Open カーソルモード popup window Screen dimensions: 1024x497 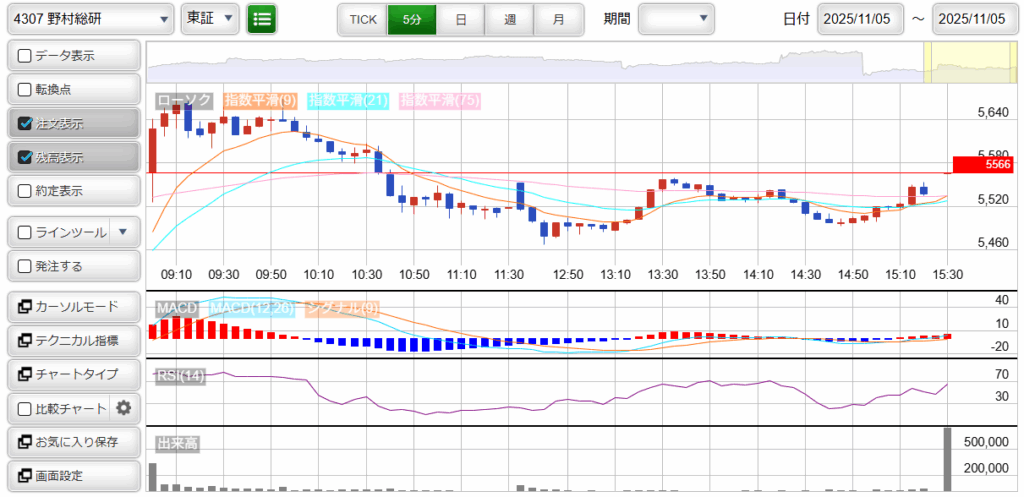[73, 306]
